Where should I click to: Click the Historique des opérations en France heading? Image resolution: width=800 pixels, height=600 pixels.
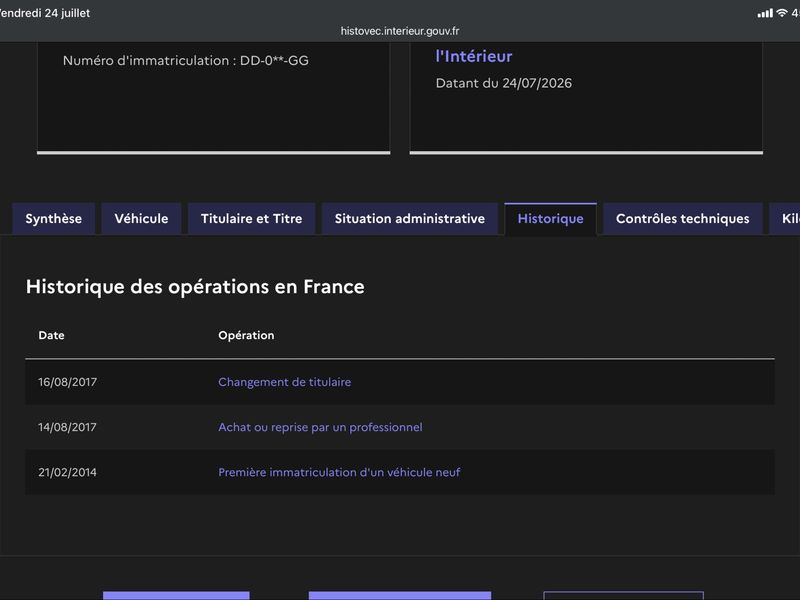195,287
